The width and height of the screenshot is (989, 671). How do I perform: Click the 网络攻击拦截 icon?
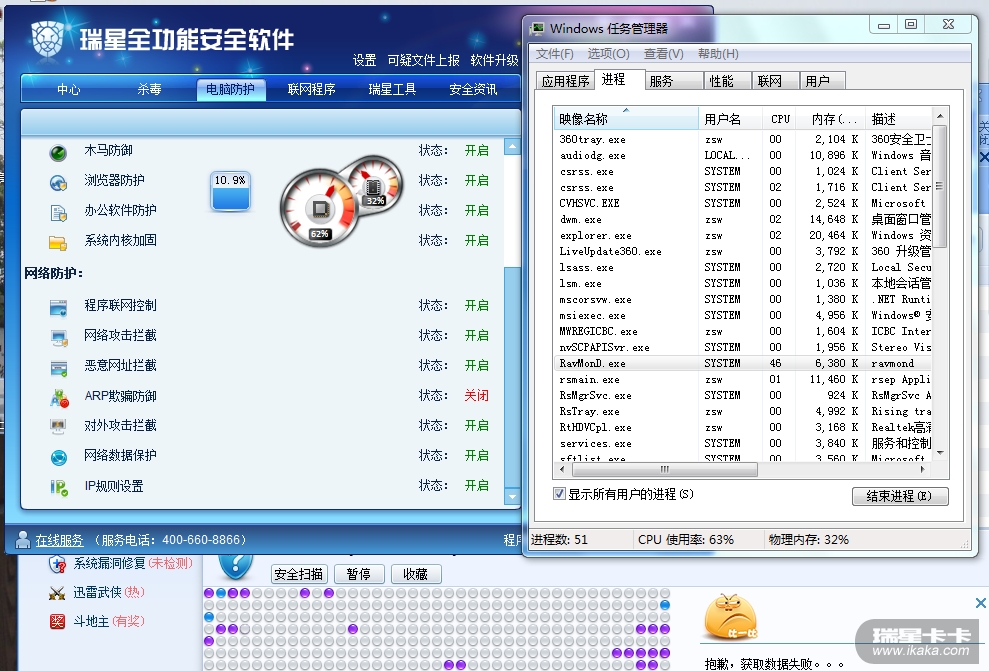pyautogui.click(x=59, y=338)
